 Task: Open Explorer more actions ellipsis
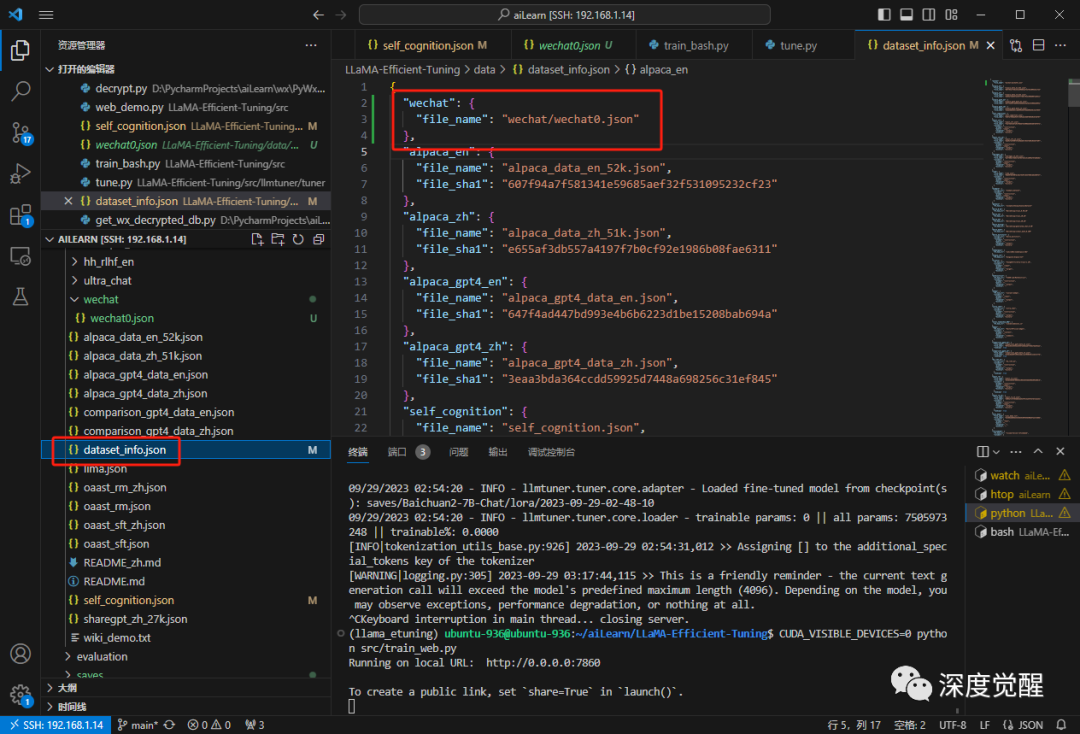[x=311, y=45]
